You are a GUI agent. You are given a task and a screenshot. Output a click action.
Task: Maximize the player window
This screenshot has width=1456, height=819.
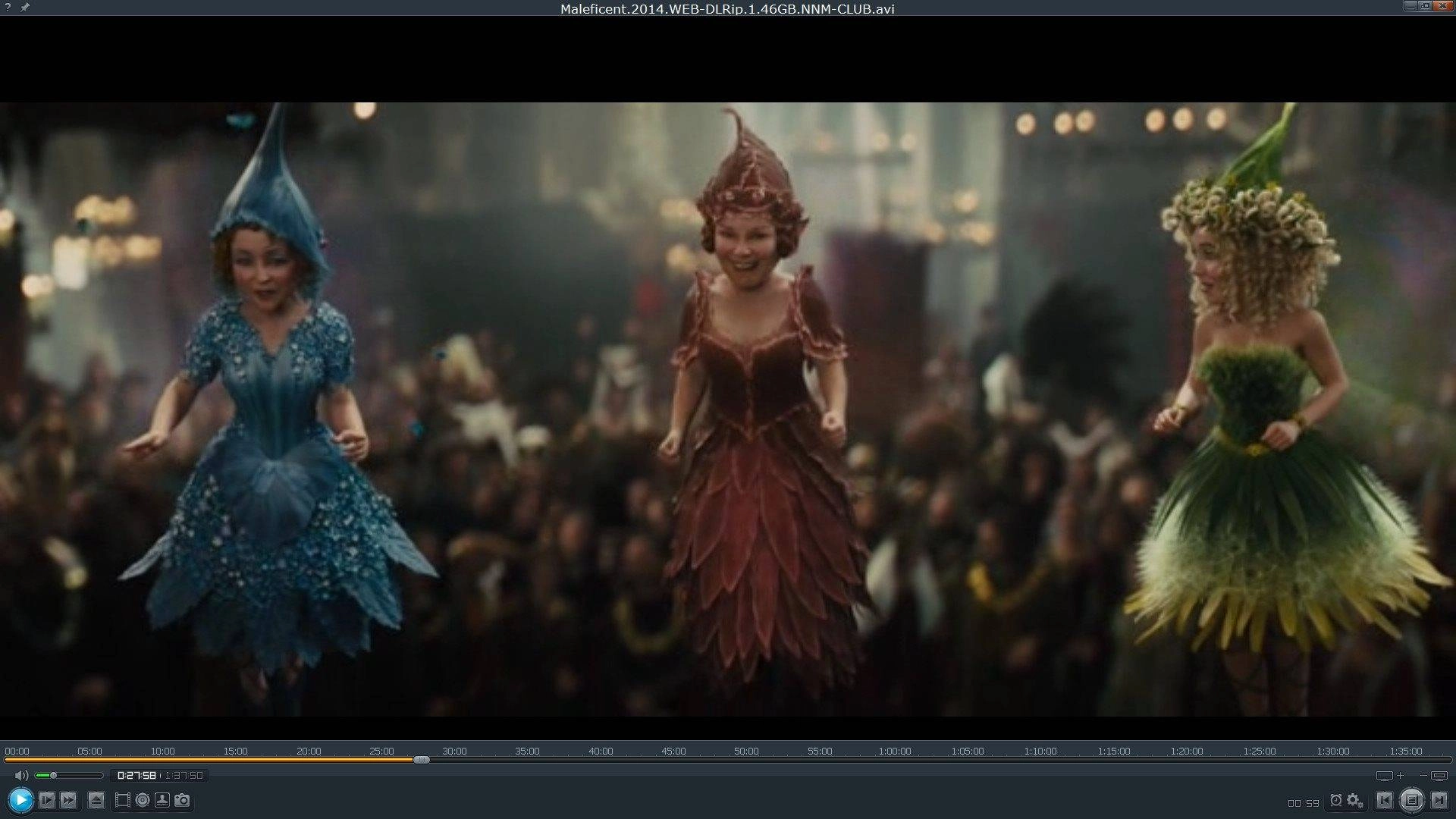(x=1426, y=5)
